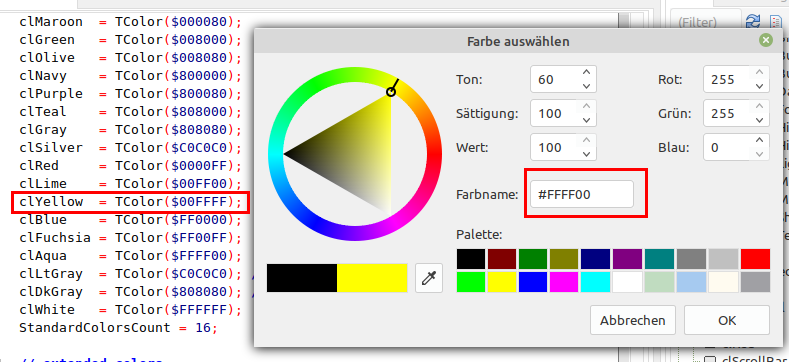789x362 pixels.
Task: Select the olive palette swatch
Action: coord(565,259)
